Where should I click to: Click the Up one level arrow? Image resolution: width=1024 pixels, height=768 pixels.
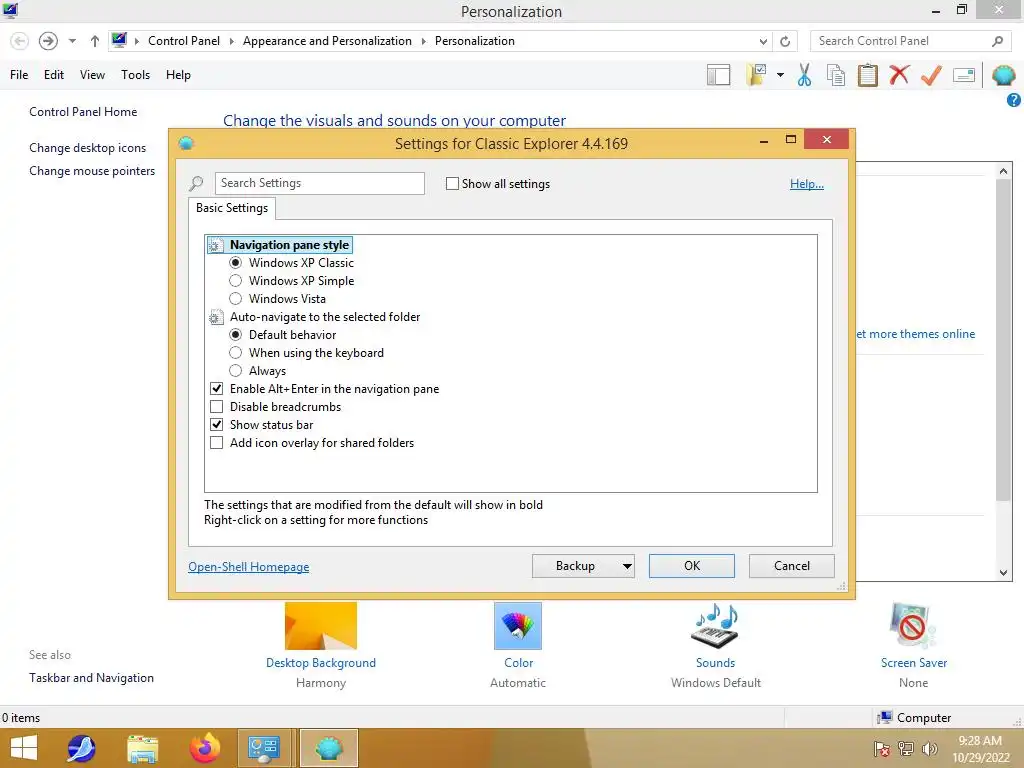tap(95, 41)
